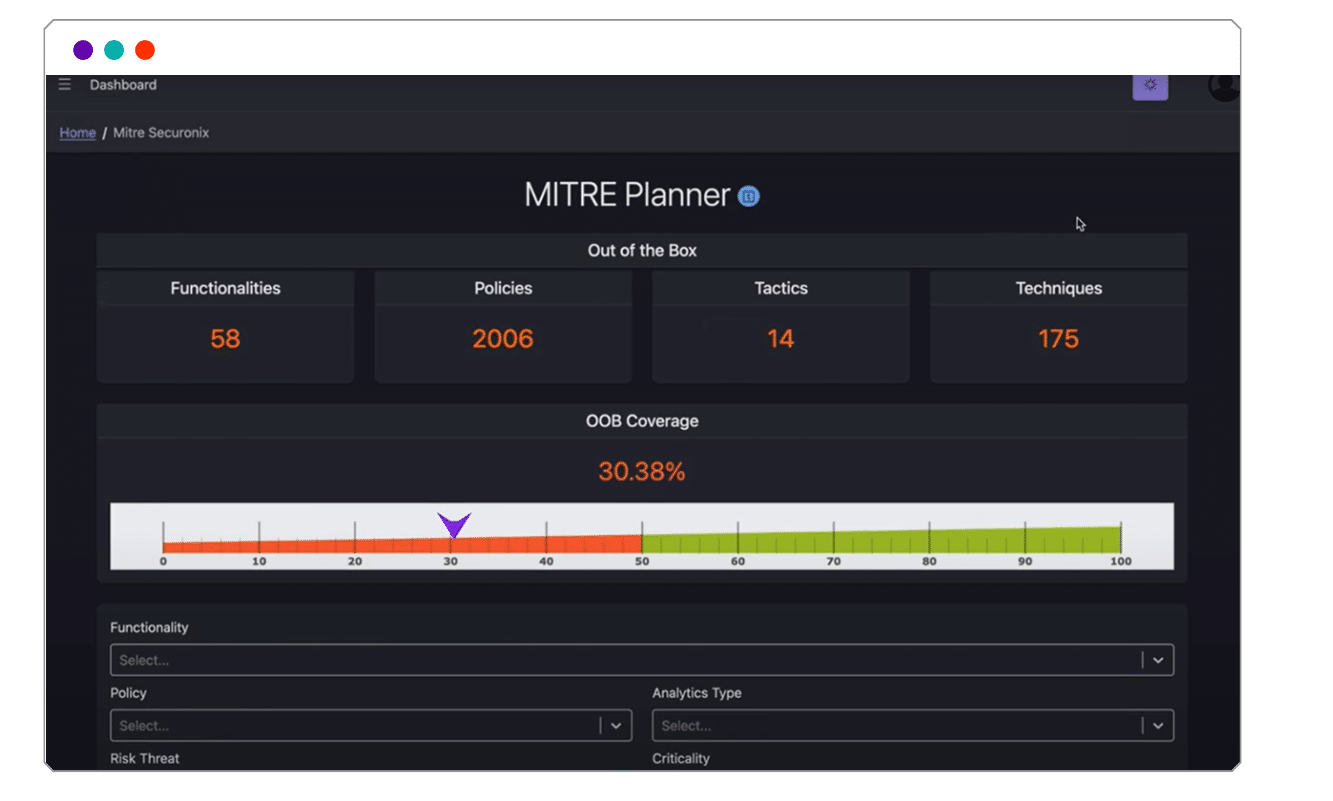Click the Risk Threat label
This screenshot has height=801, width=1333.
(145, 758)
